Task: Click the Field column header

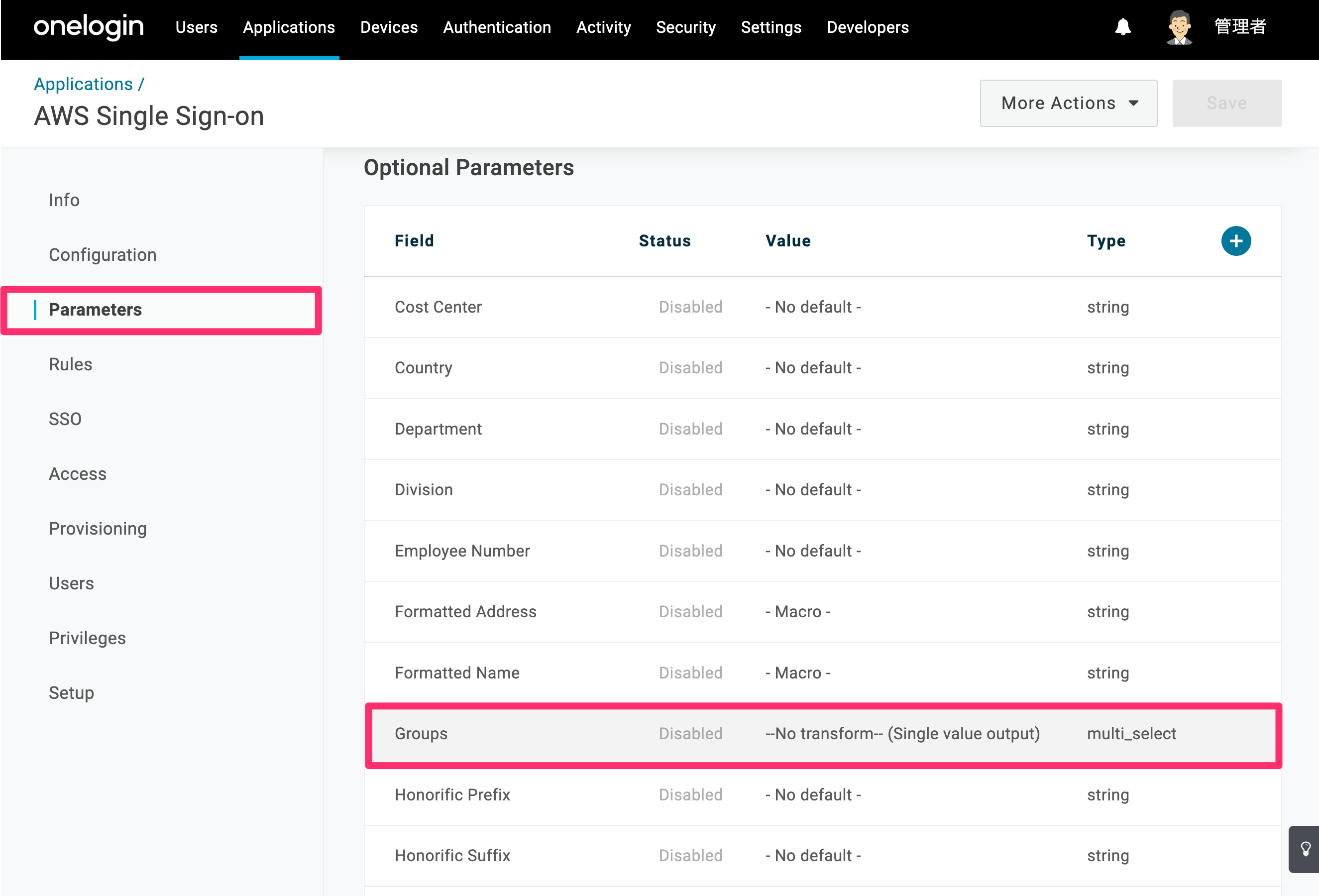Action: tap(414, 240)
